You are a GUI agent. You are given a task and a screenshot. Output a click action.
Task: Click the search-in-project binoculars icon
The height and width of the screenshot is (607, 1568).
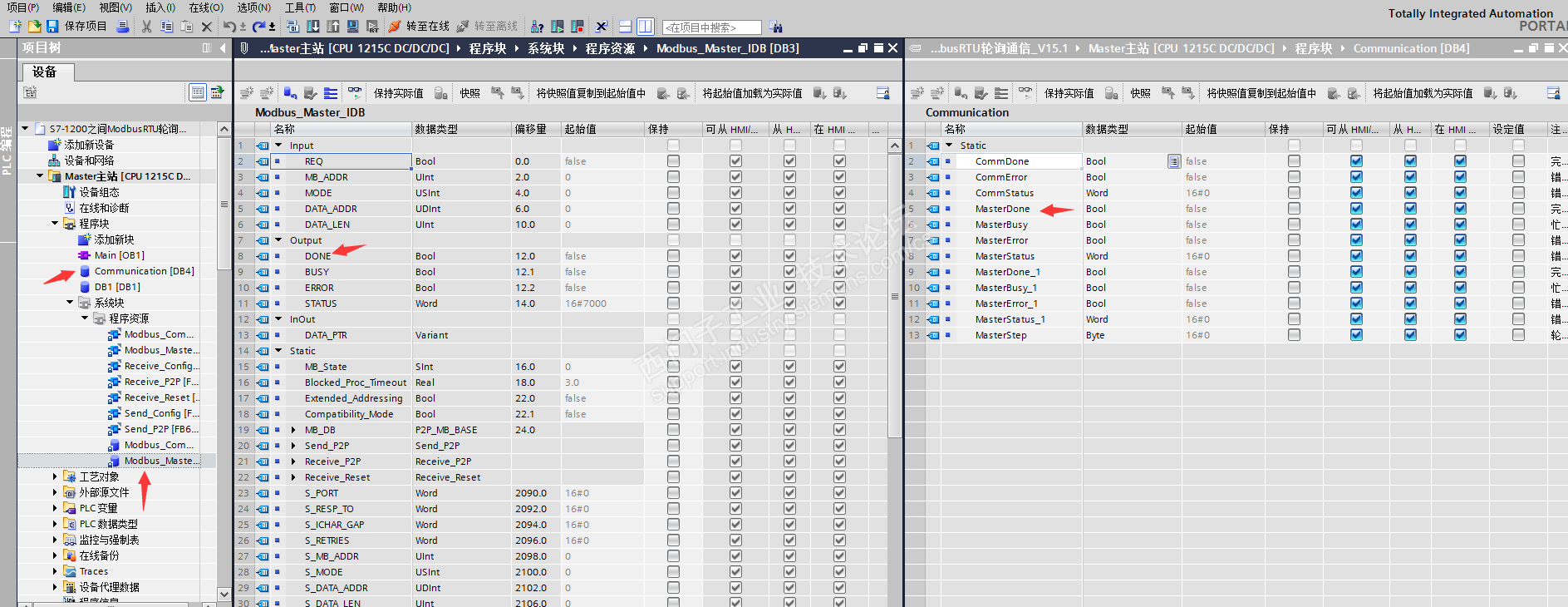[775, 27]
